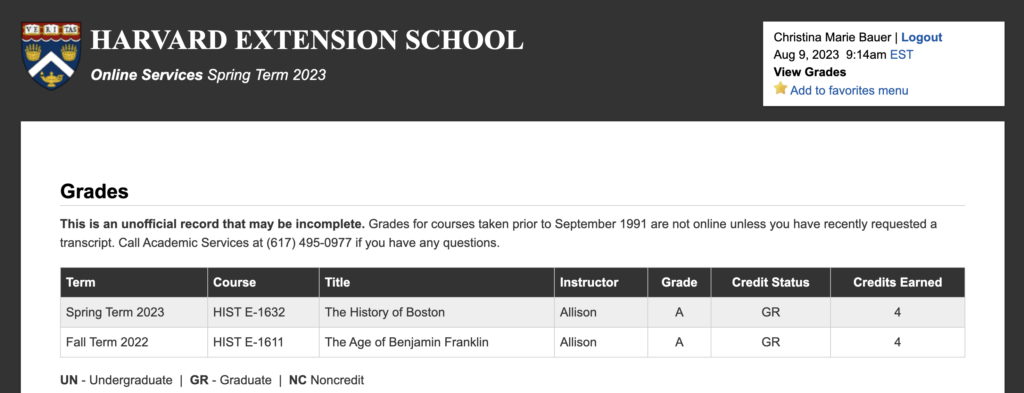Select the Spring Term 2023 row cell
Image resolution: width=1024 pixels, height=393 pixels.
134,313
